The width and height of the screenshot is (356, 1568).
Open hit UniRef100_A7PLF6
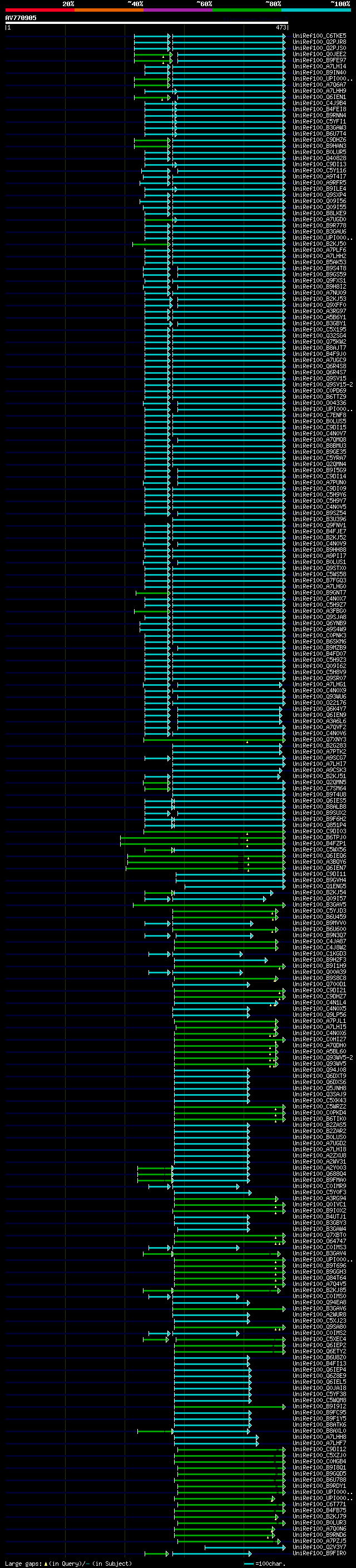pyautogui.click(x=319, y=250)
